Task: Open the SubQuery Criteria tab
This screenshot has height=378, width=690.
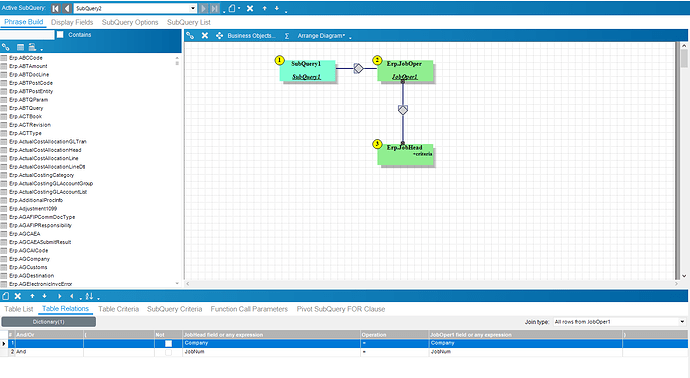Action: pyautogui.click(x=174, y=309)
